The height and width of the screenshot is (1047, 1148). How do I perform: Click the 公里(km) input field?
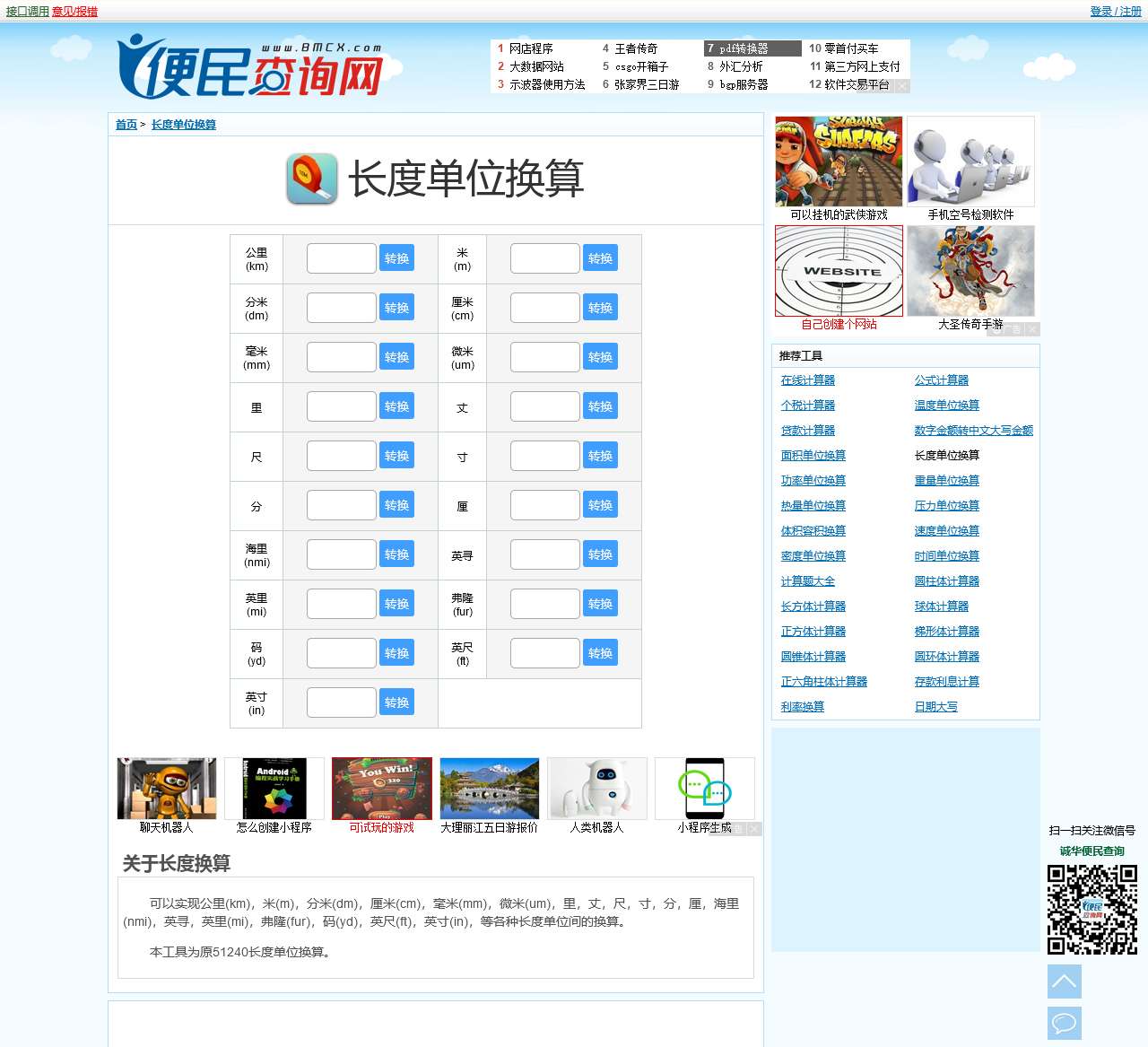[342, 258]
